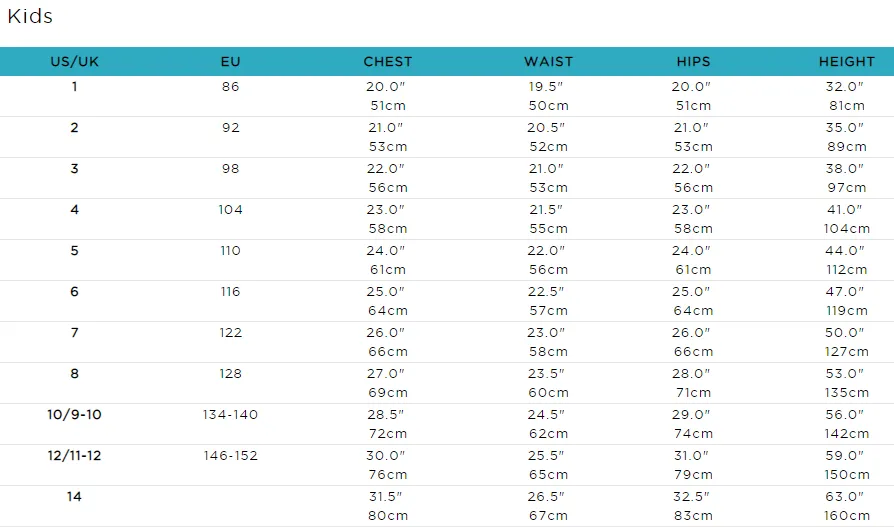Click the US/UK column header

point(74,62)
